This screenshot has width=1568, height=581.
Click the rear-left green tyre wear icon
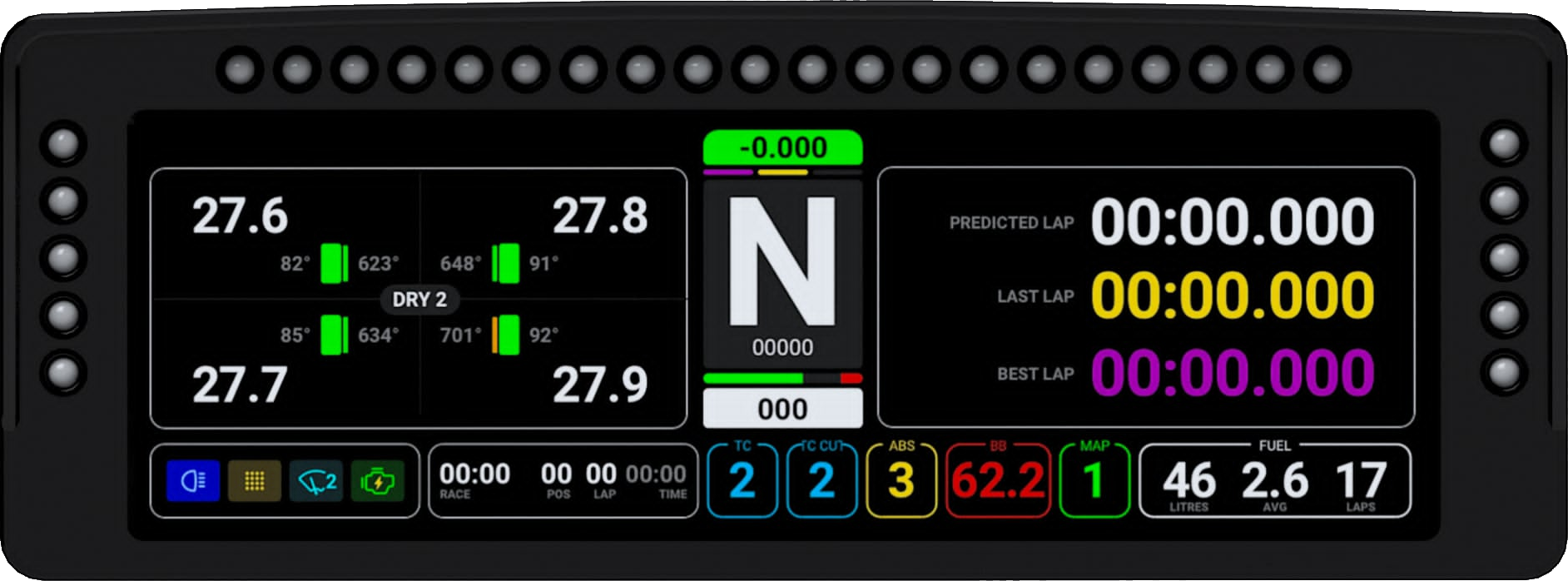[335, 335]
